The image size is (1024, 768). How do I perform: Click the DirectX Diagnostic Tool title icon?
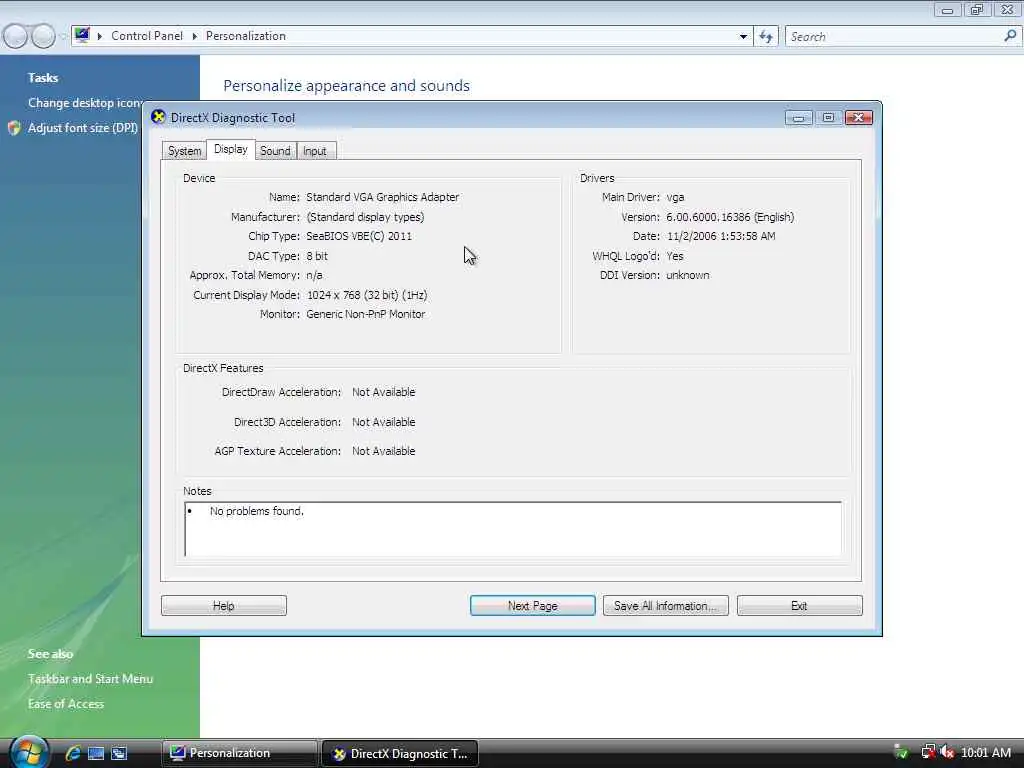158,117
